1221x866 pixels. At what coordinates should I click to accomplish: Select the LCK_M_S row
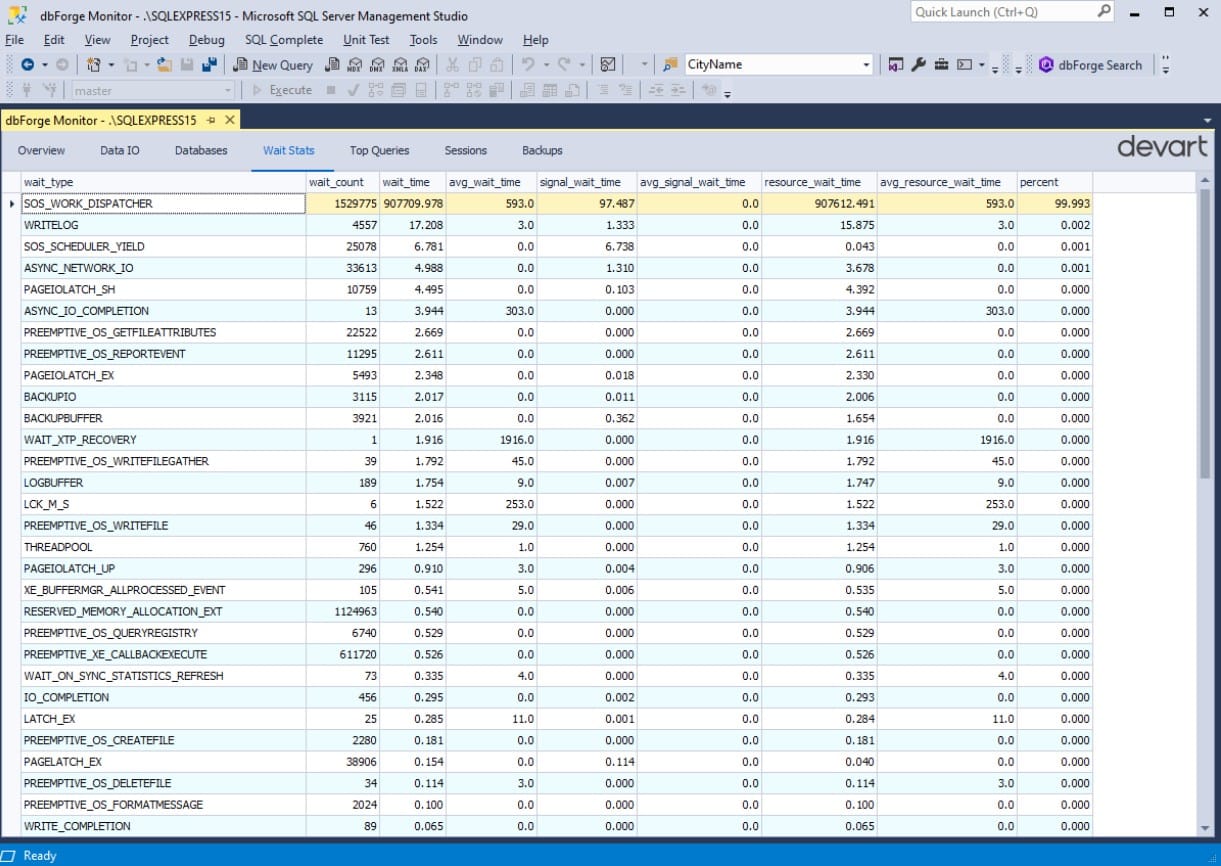[556, 504]
